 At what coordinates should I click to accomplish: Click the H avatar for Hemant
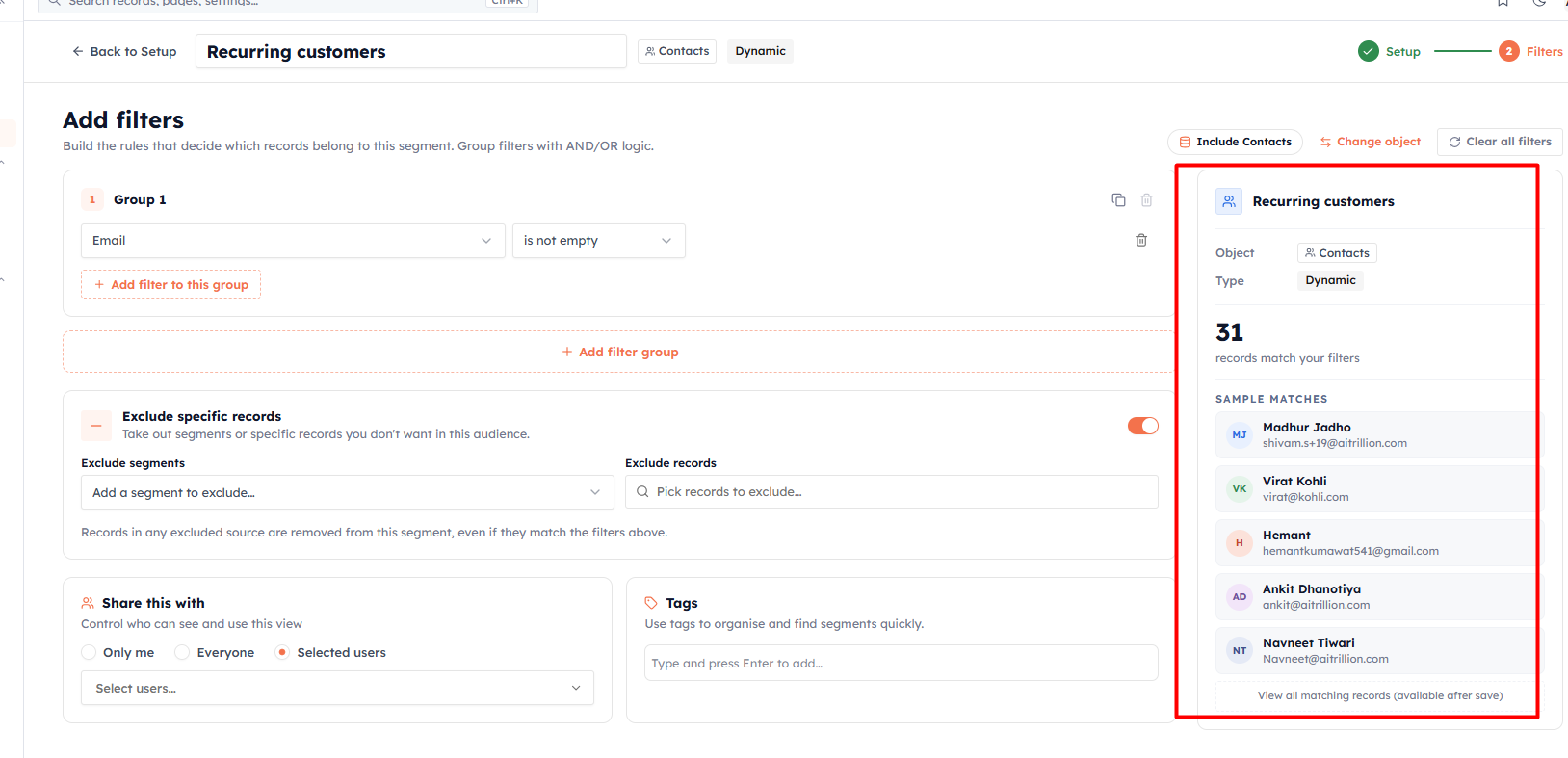[x=1240, y=543]
